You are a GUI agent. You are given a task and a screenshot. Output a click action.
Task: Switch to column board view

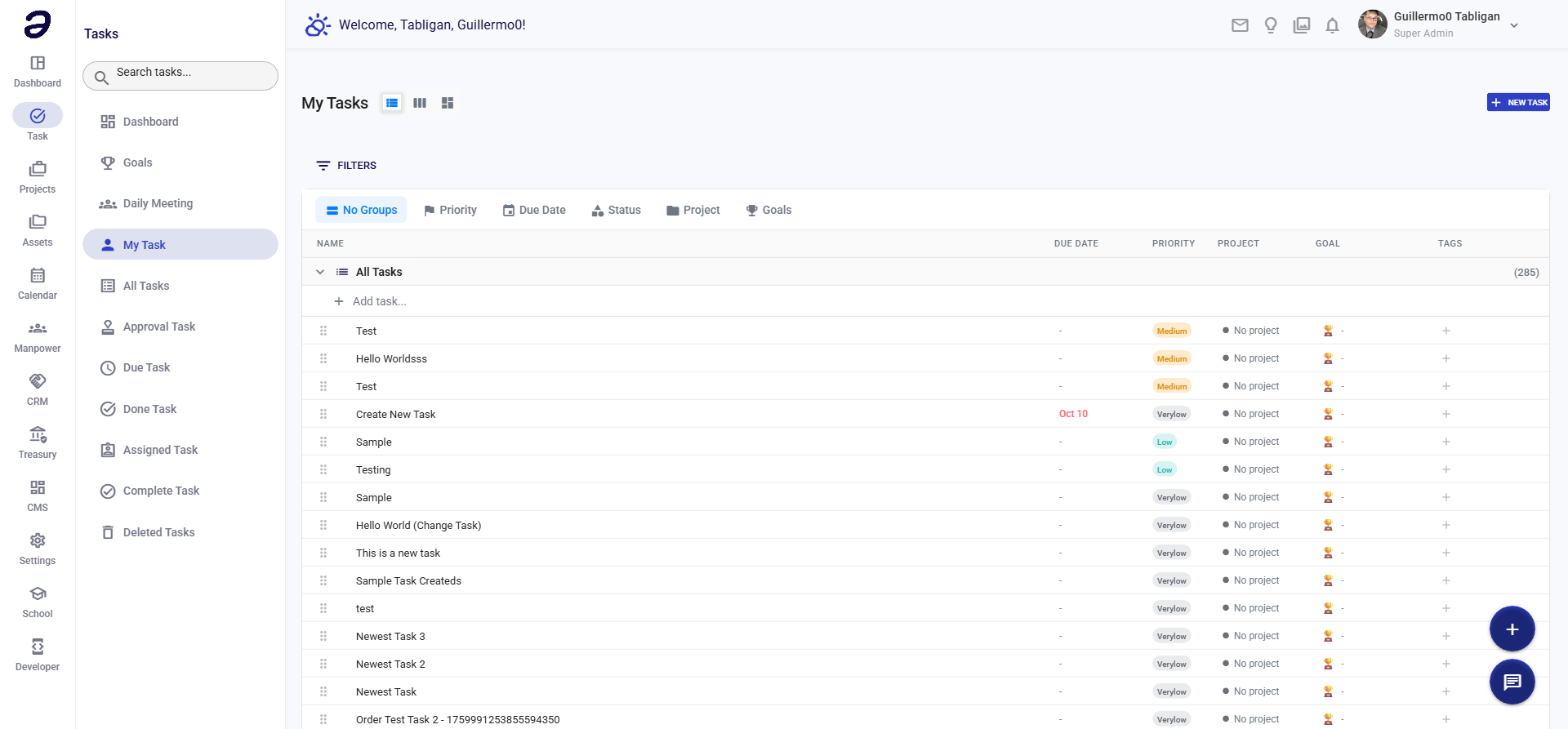point(420,103)
